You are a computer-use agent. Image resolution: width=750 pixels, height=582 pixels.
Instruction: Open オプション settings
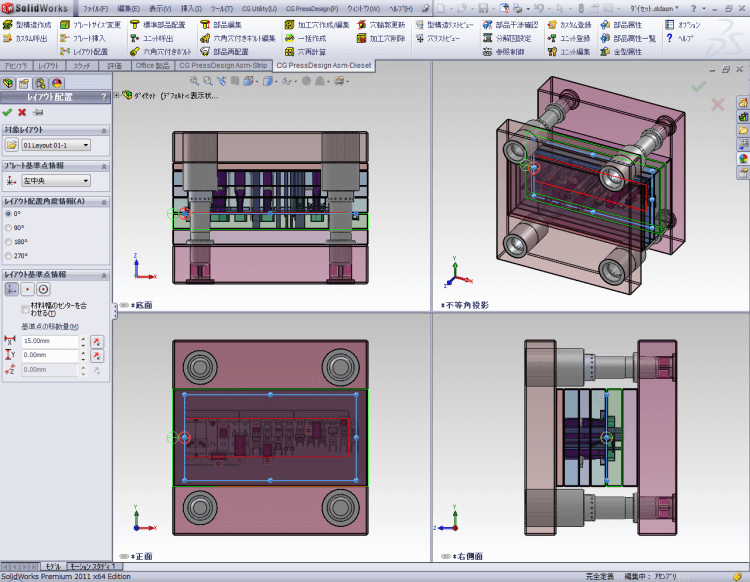tap(683, 25)
